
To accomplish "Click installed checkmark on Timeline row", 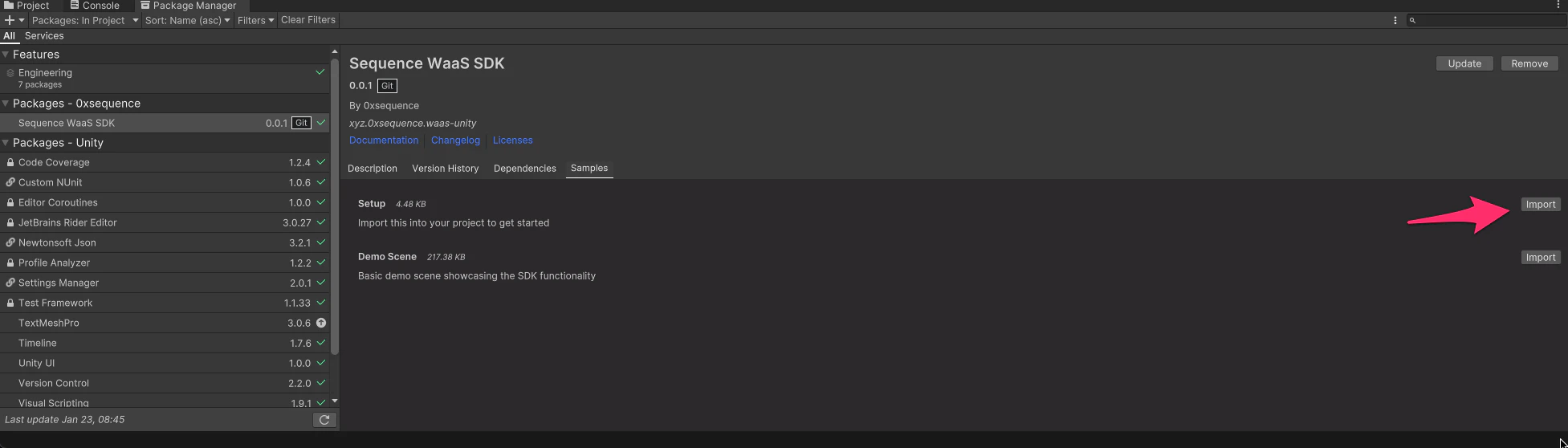I will pos(321,343).
